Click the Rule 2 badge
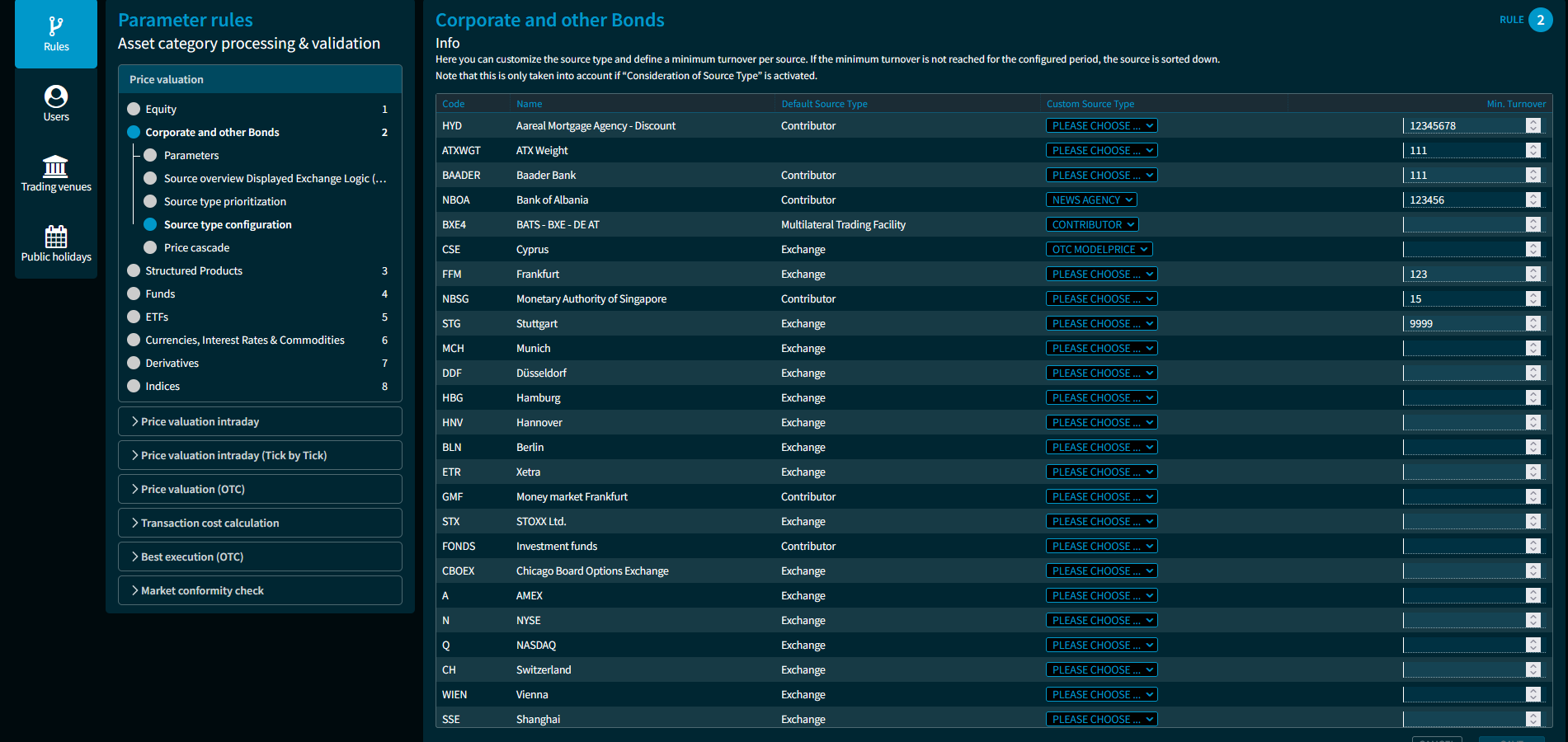This screenshot has height=742, width=1568. [1540, 20]
